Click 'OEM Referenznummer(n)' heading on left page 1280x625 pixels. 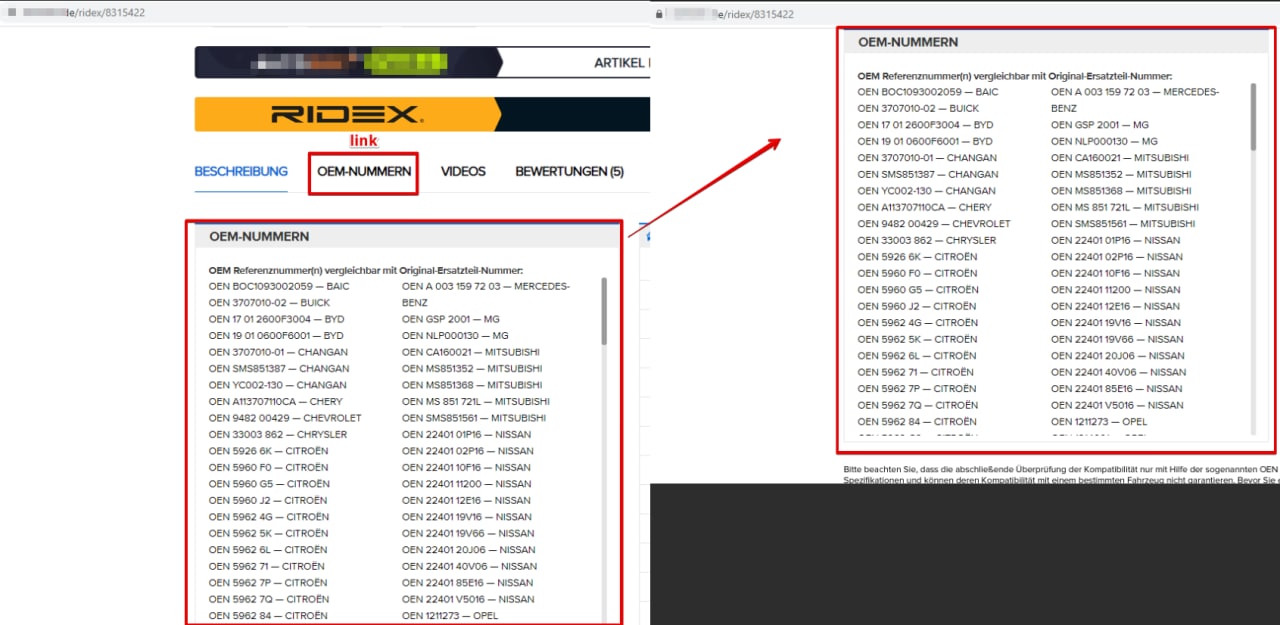point(366,270)
